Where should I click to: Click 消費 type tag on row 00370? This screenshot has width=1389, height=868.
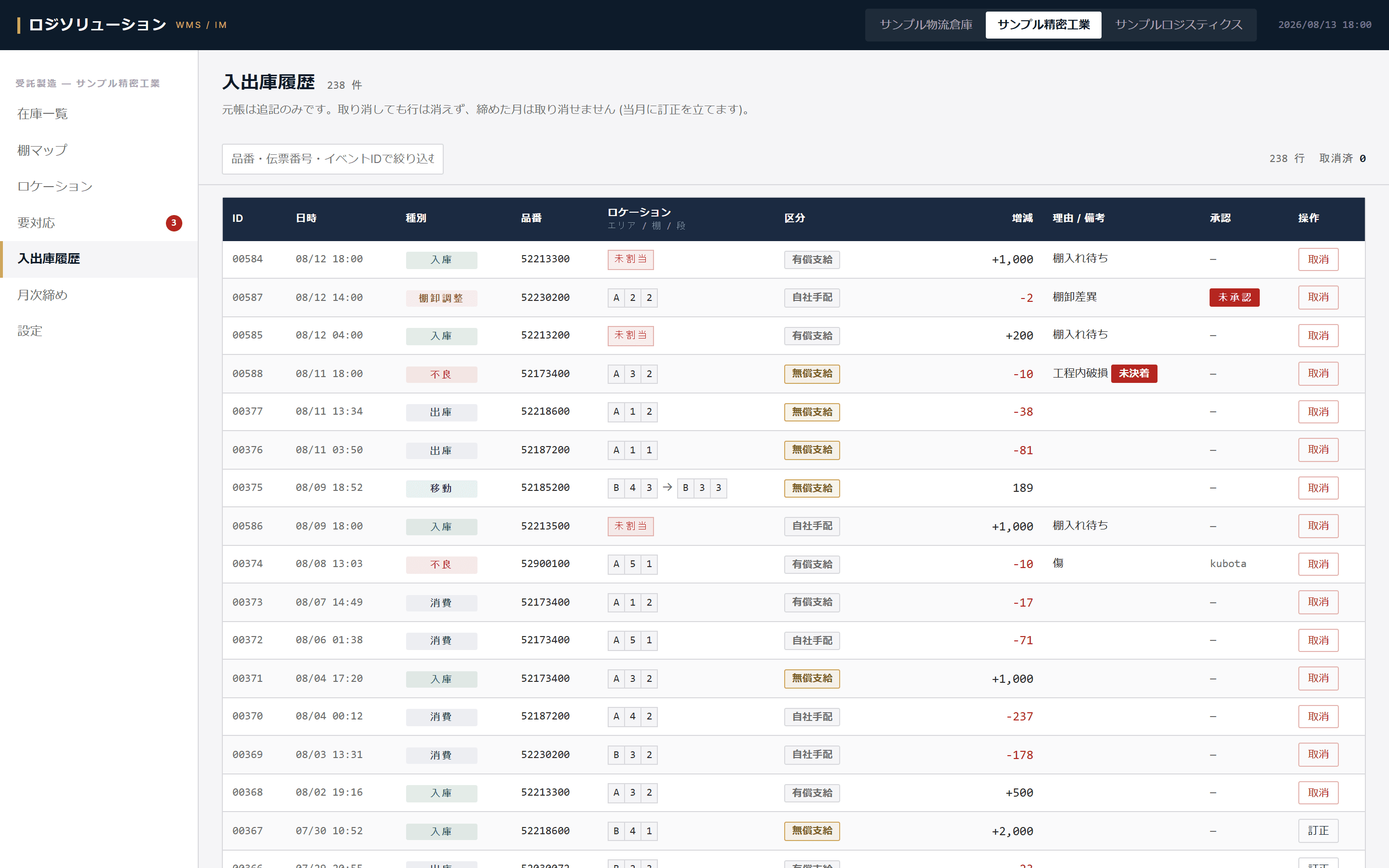tap(441, 717)
